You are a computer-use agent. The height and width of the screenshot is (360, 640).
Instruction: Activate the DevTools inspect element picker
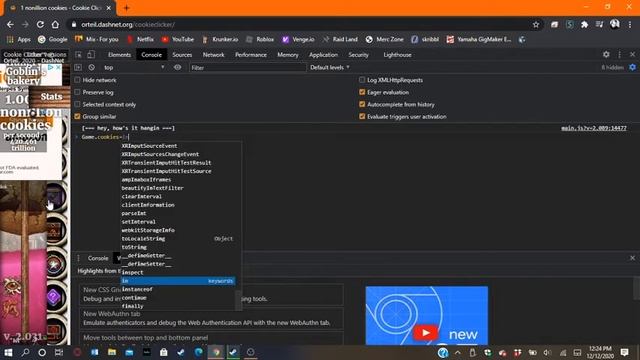pyautogui.click(x=78, y=55)
